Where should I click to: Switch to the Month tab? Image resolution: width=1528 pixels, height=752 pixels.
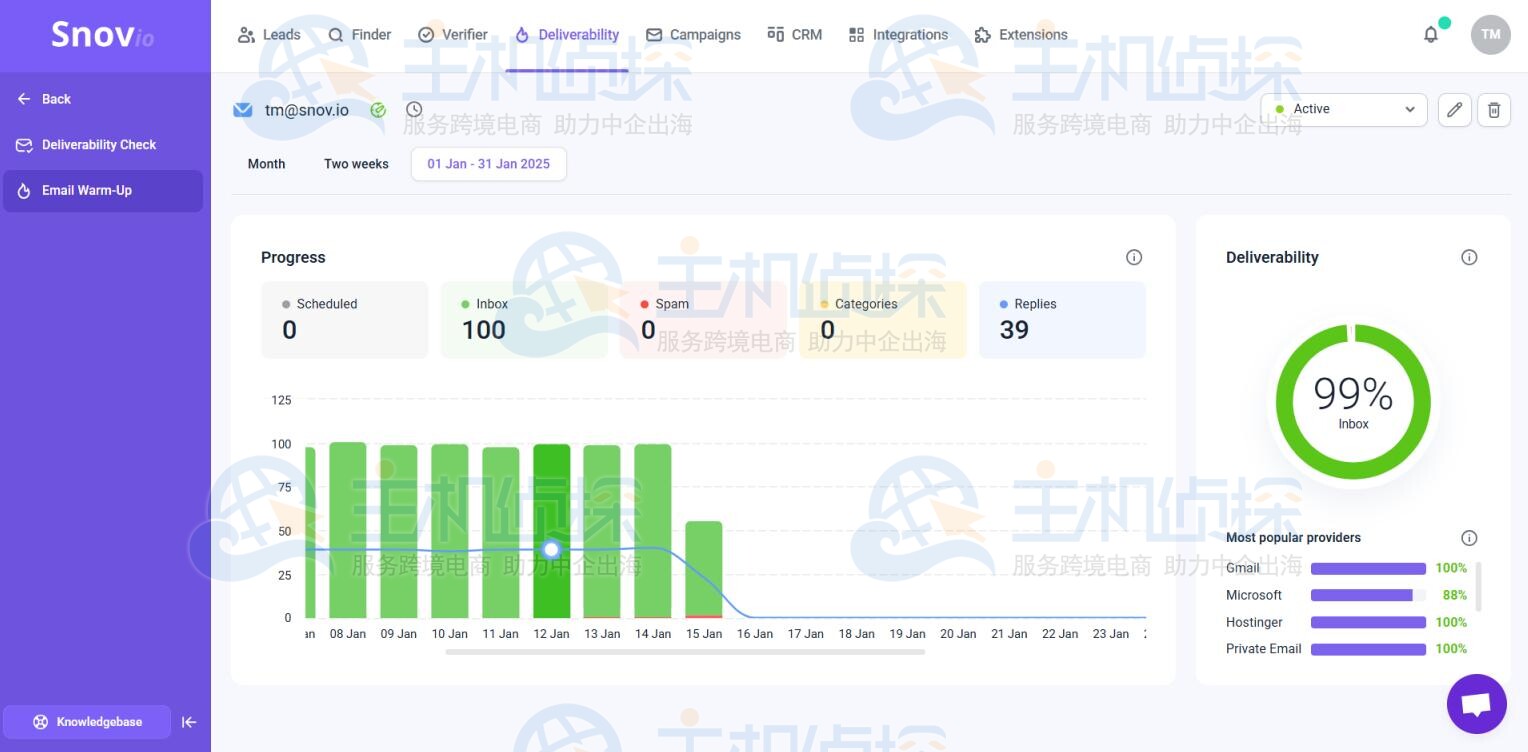tap(265, 163)
